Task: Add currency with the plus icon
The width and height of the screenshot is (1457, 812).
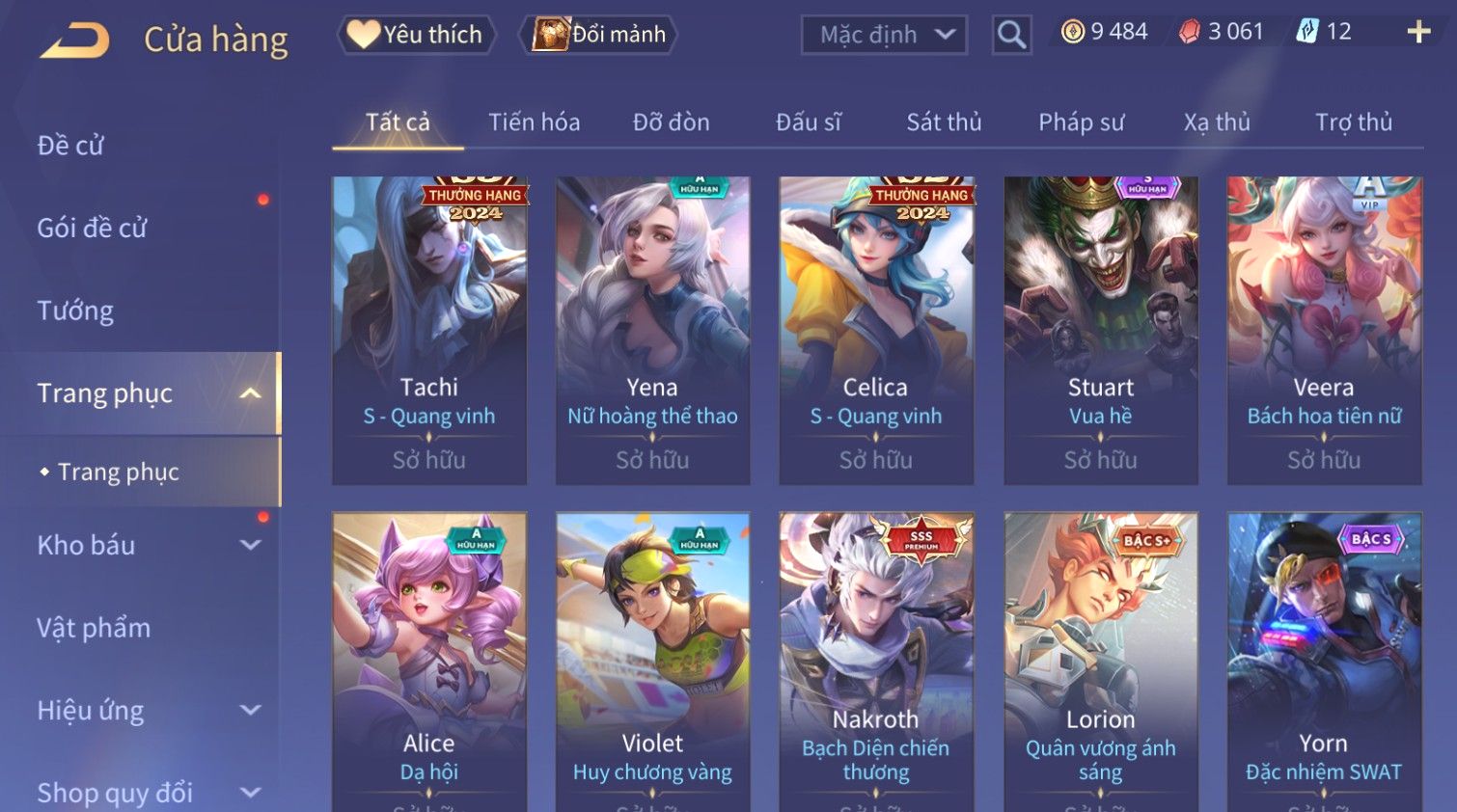Action: click(1418, 32)
